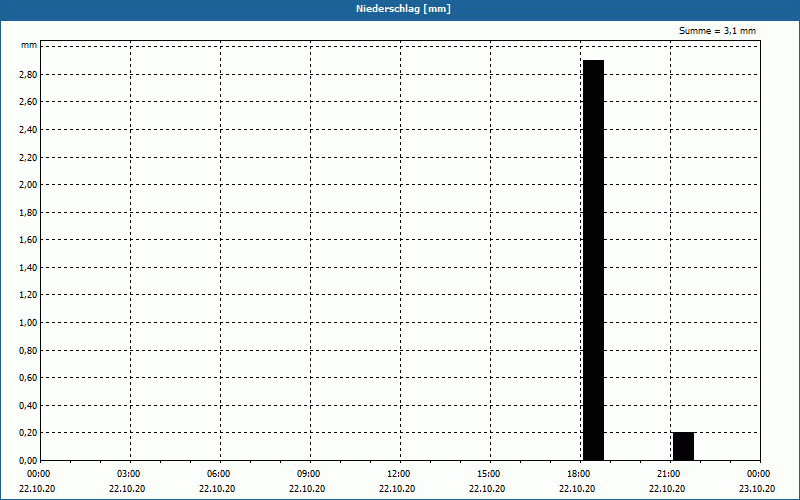Click the Niederschlag [mm] chart title
This screenshot has height=500, width=800.
coord(403,9)
